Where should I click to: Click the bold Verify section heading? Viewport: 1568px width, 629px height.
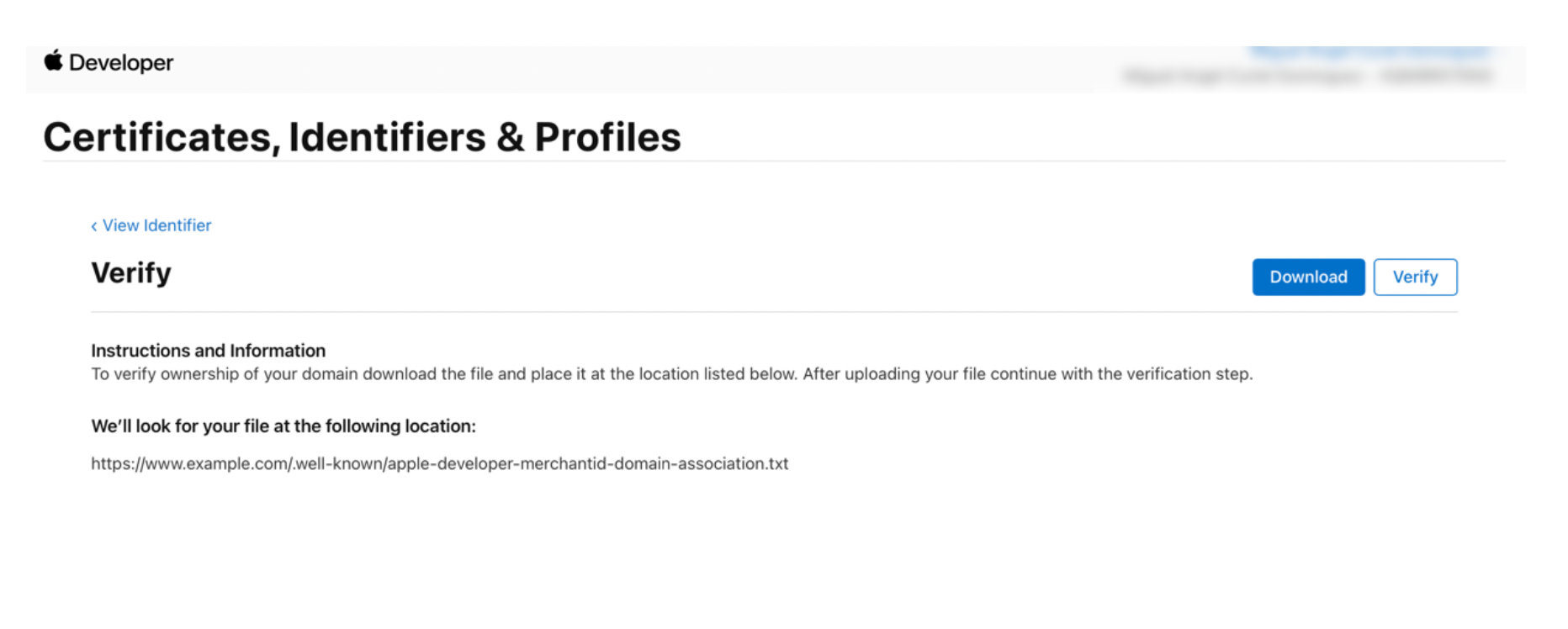click(x=131, y=273)
